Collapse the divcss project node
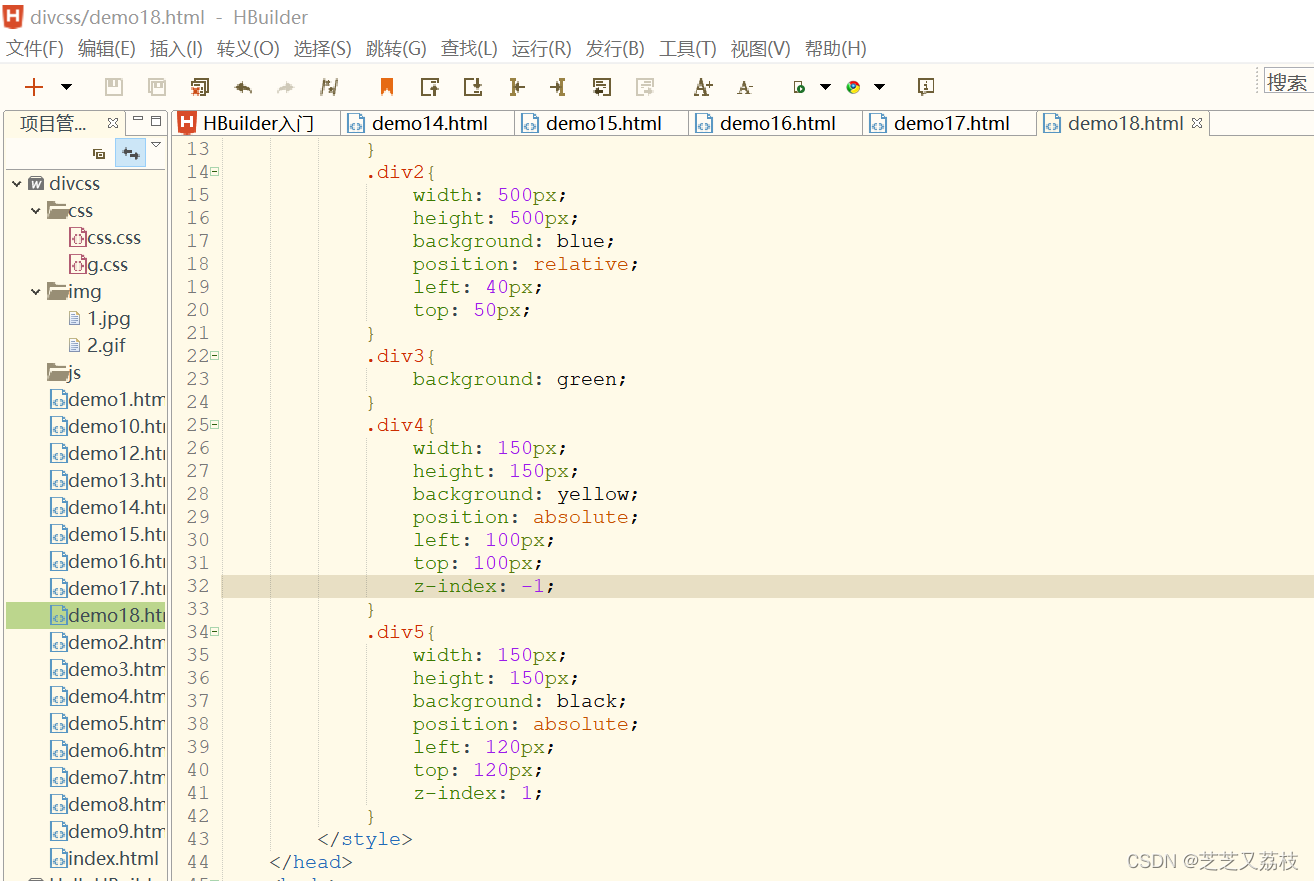 coord(16,183)
